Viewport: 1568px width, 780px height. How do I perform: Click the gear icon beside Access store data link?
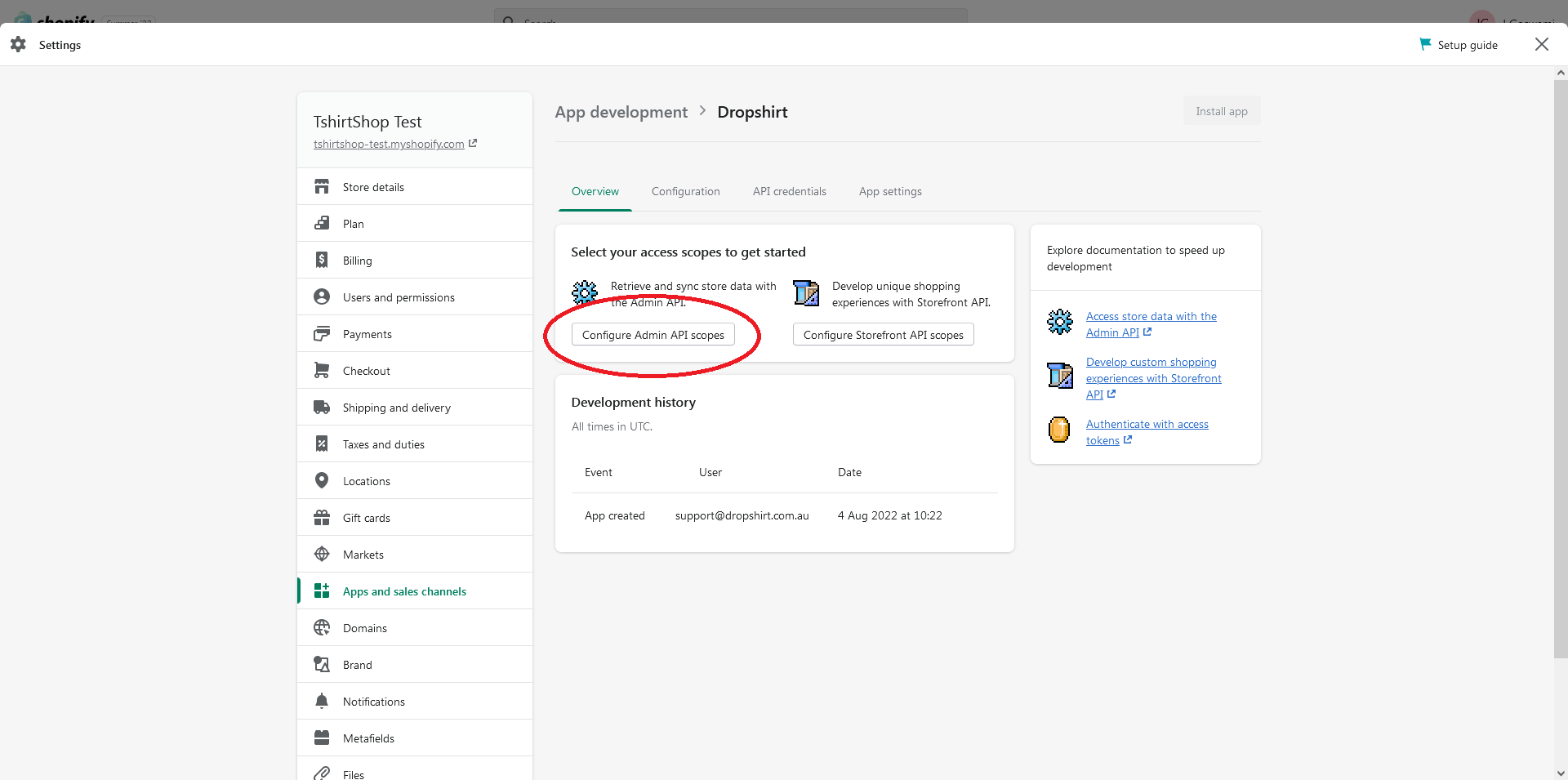point(1060,322)
